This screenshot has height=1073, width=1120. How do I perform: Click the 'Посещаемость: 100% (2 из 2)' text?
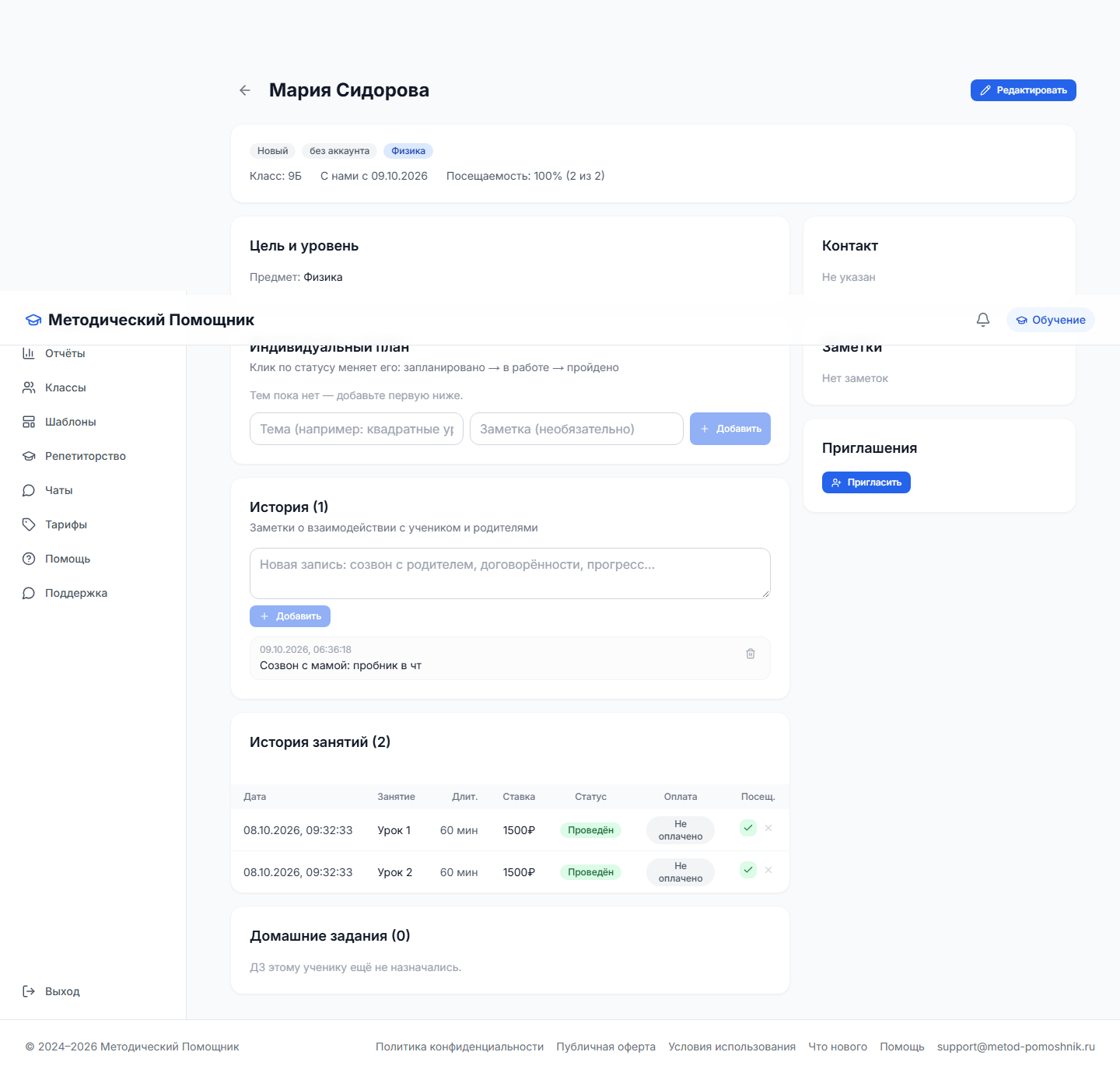tap(526, 176)
